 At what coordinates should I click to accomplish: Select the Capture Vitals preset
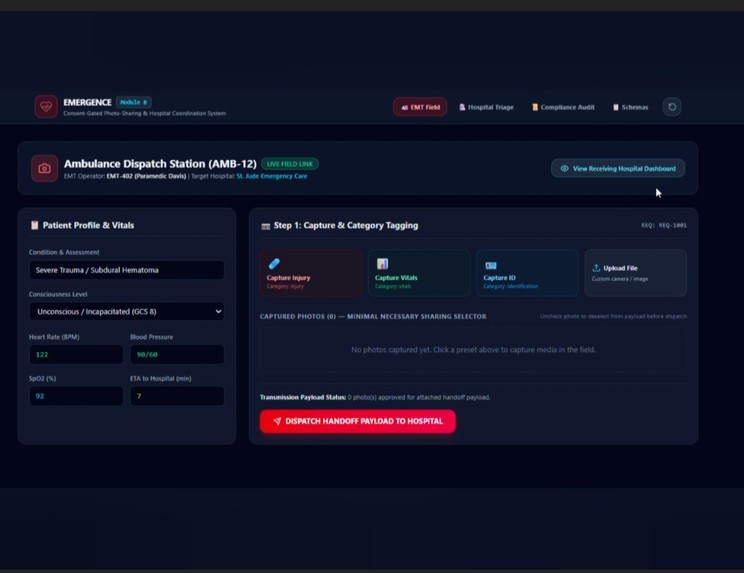(419, 273)
